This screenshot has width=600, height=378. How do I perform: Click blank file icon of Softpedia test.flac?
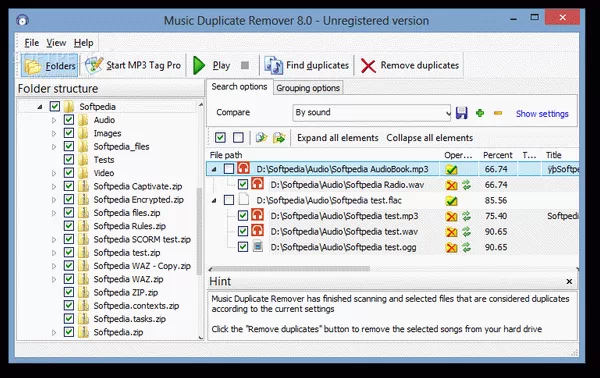[243, 200]
